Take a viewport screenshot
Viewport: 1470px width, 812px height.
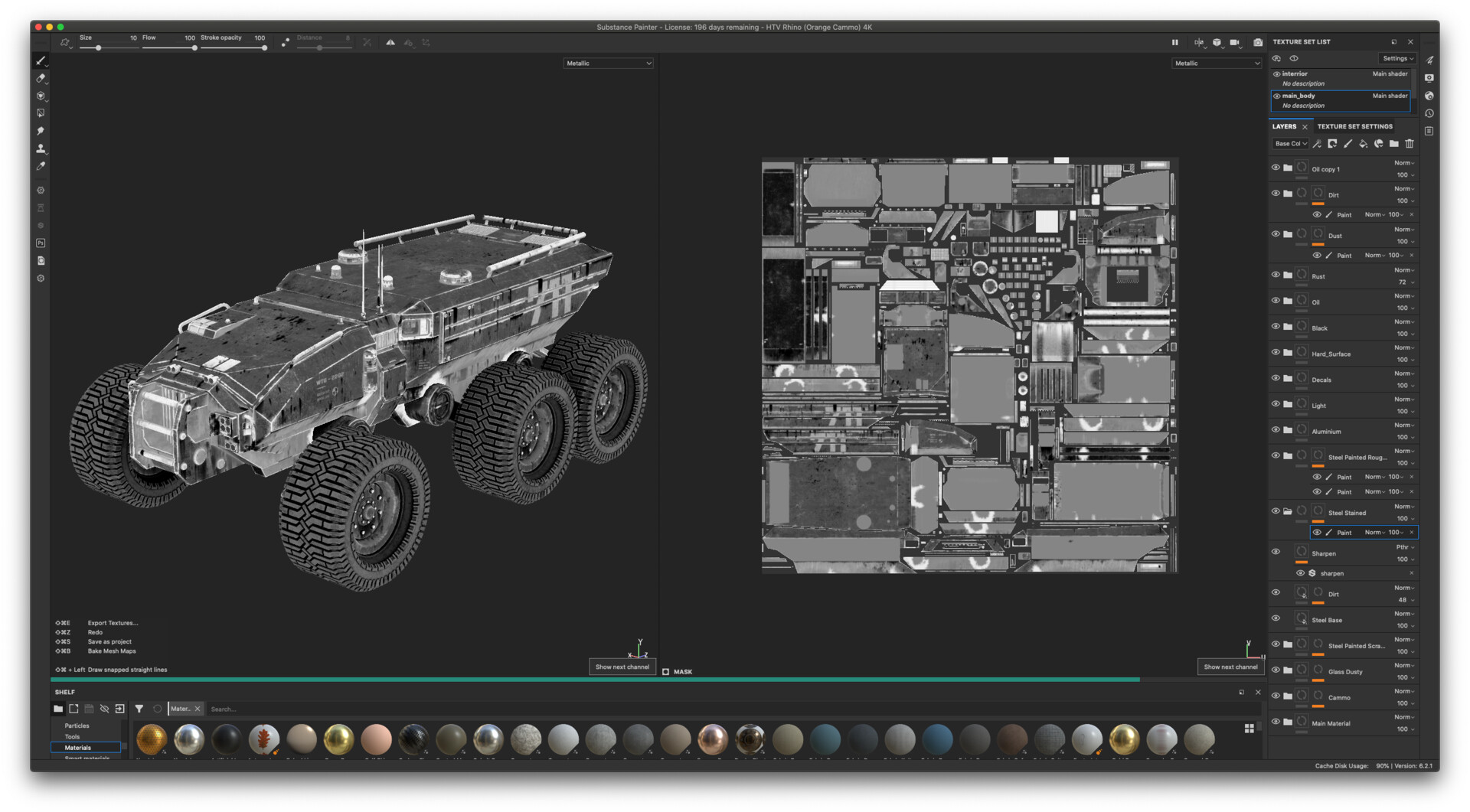click(x=1257, y=43)
